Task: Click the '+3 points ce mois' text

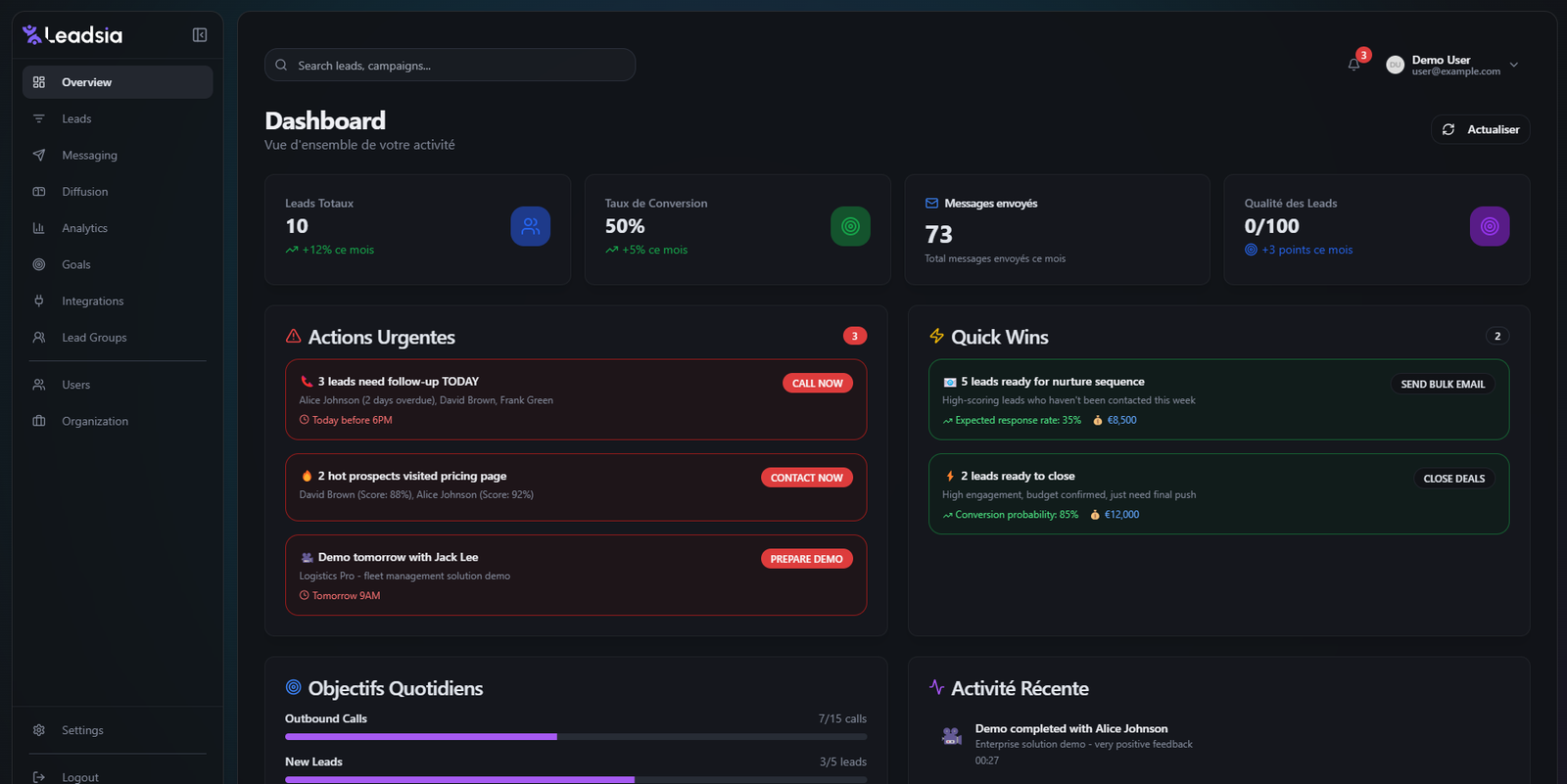Action: click(1307, 250)
